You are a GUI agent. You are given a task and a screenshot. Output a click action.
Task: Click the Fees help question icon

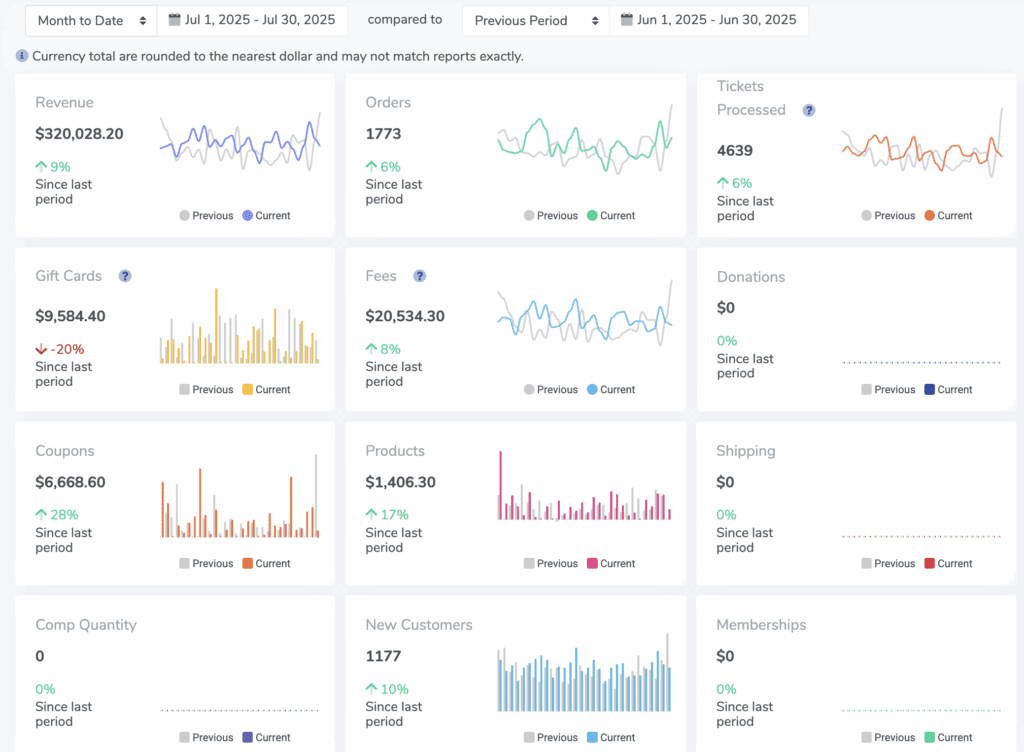tap(420, 276)
